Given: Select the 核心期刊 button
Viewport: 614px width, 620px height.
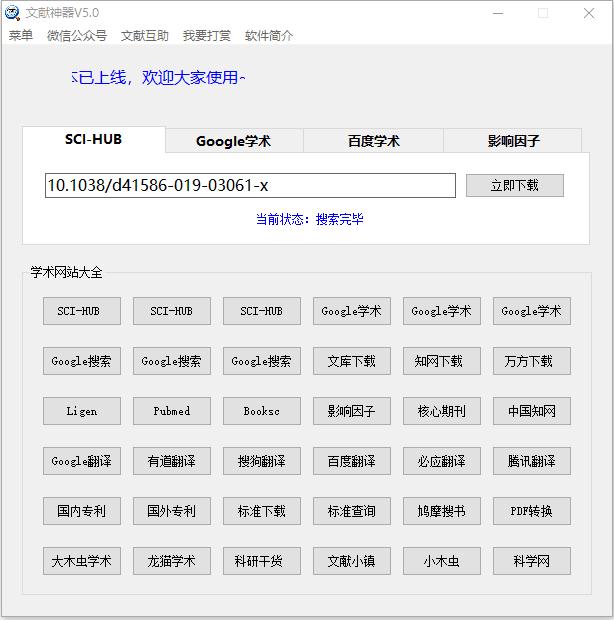Looking at the screenshot, I should click(442, 411).
